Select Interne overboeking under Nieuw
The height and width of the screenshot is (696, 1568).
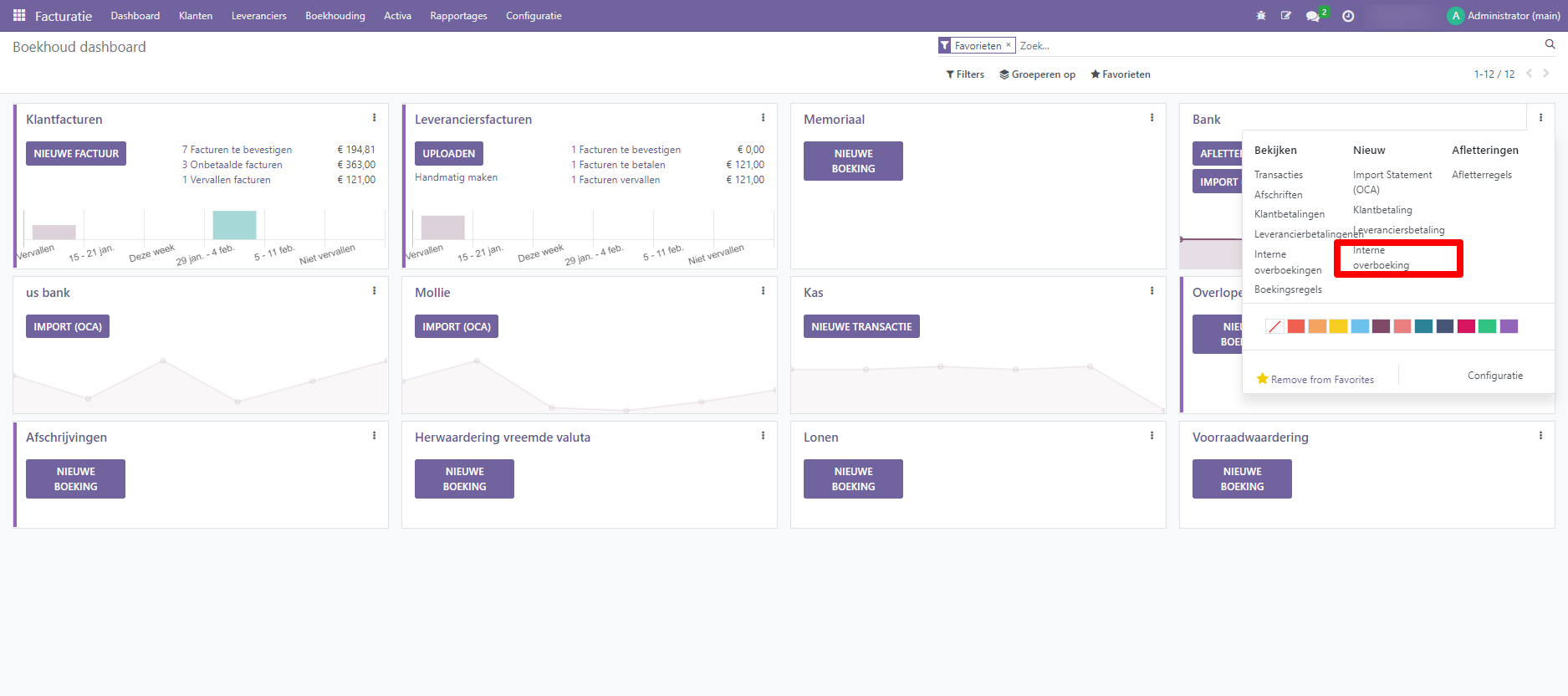(x=1381, y=258)
